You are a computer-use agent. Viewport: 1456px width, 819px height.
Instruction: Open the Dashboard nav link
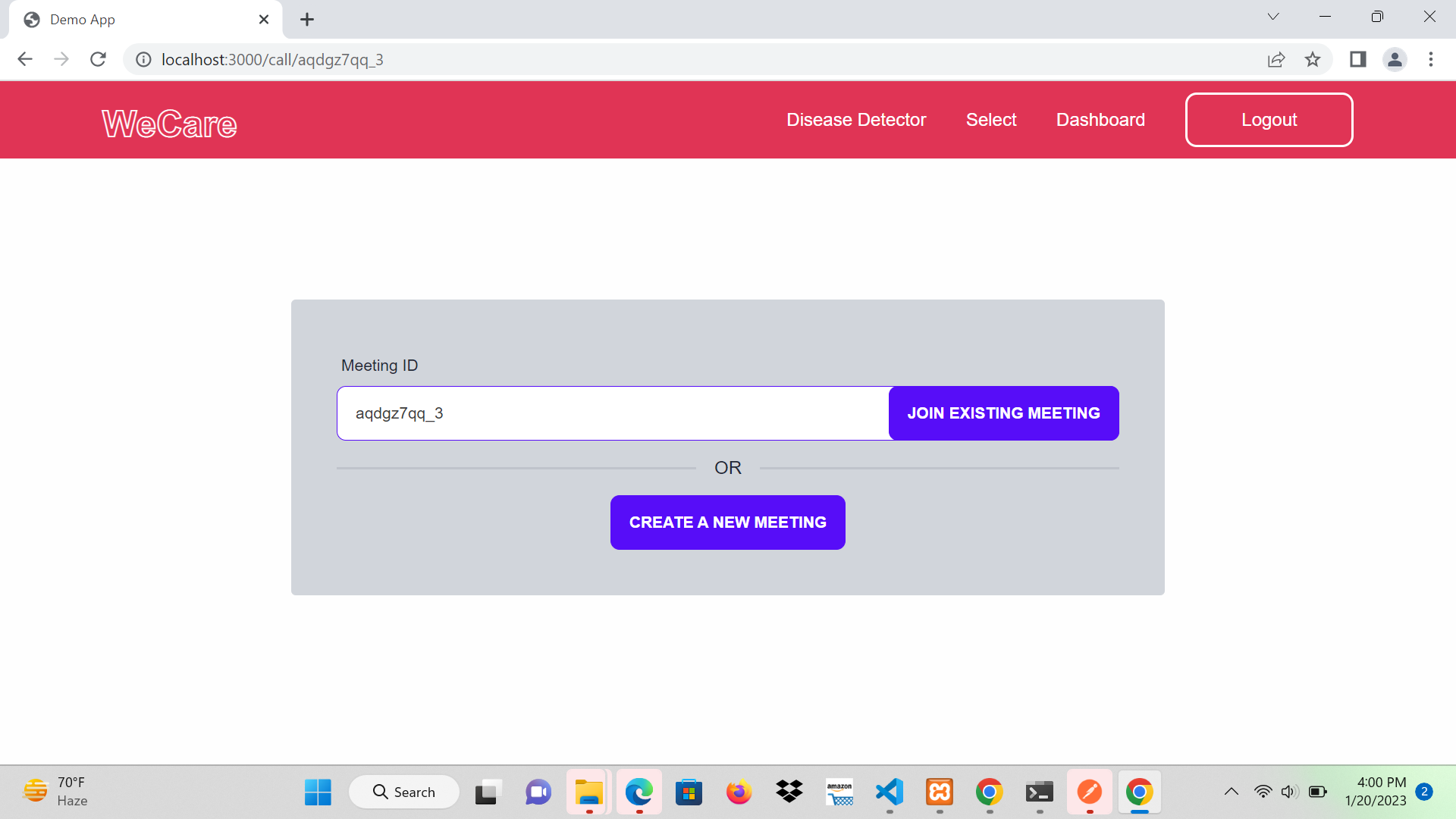(1100, 120)
